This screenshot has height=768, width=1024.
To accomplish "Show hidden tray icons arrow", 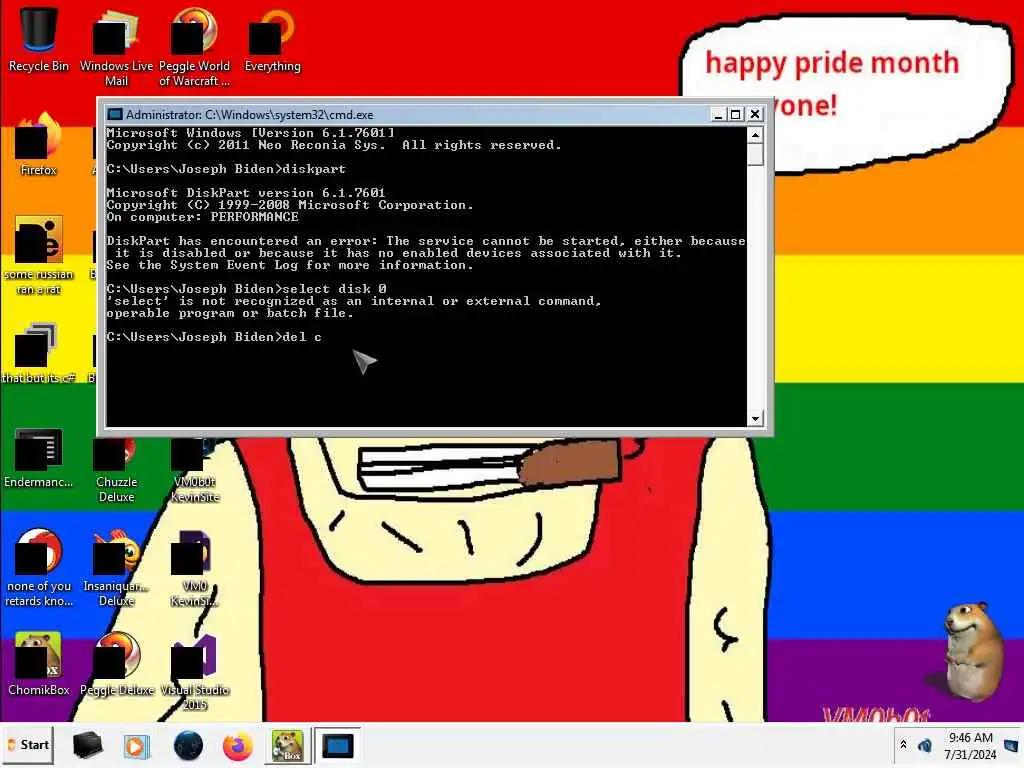I will coord(903,744).
